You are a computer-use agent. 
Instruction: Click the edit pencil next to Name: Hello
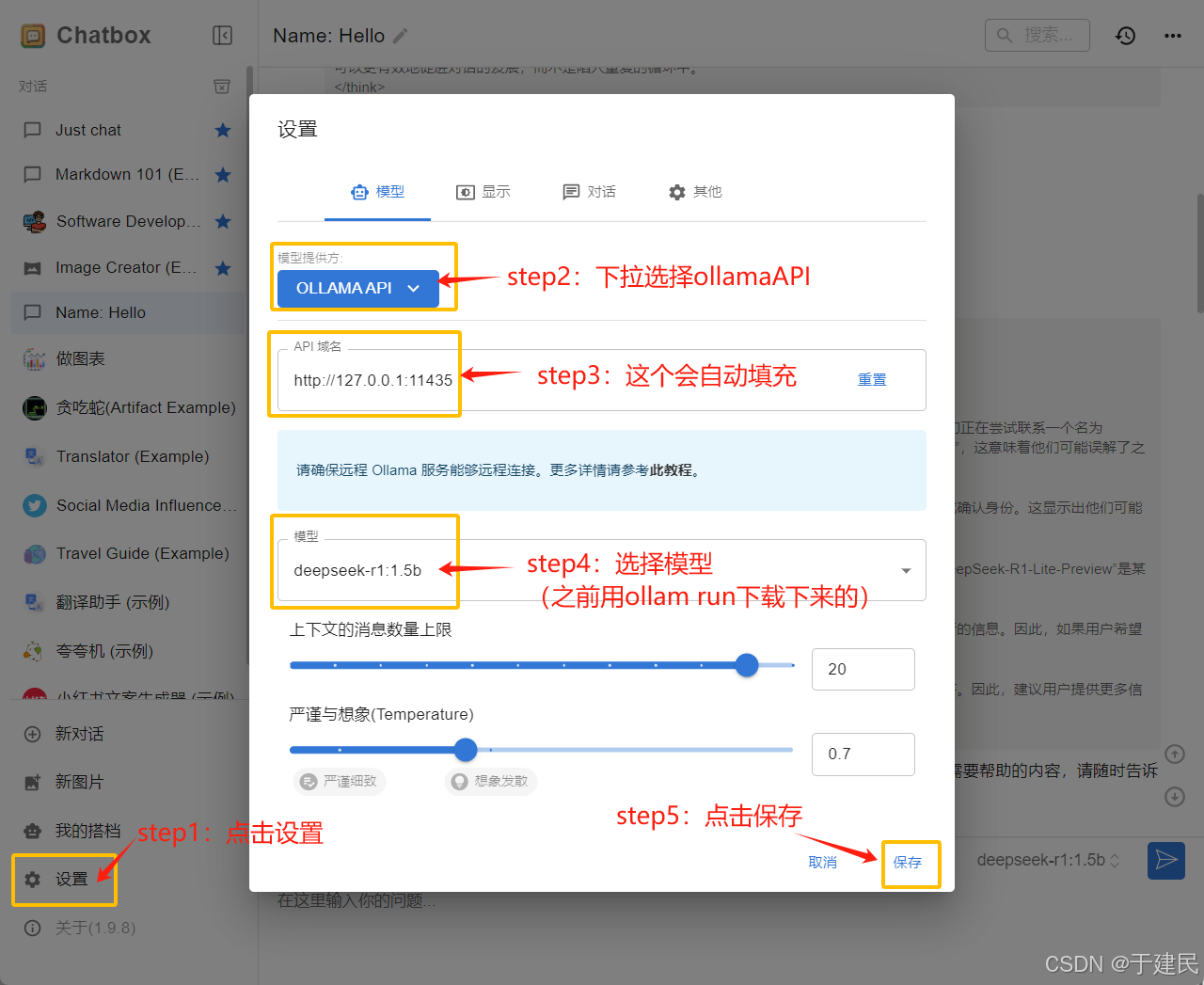pos(401,36)
